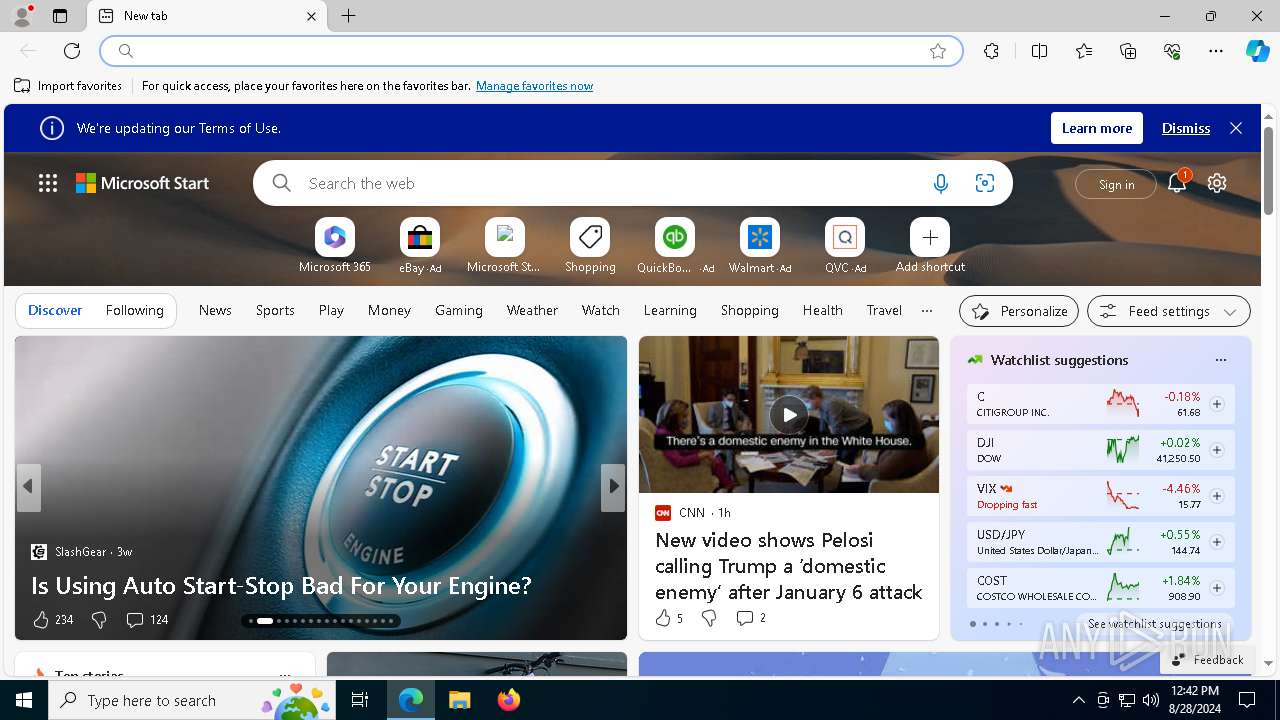Start voice search with the microphone
The width and height of the screenshot is (1280, 720).
[x=940, y=183]
